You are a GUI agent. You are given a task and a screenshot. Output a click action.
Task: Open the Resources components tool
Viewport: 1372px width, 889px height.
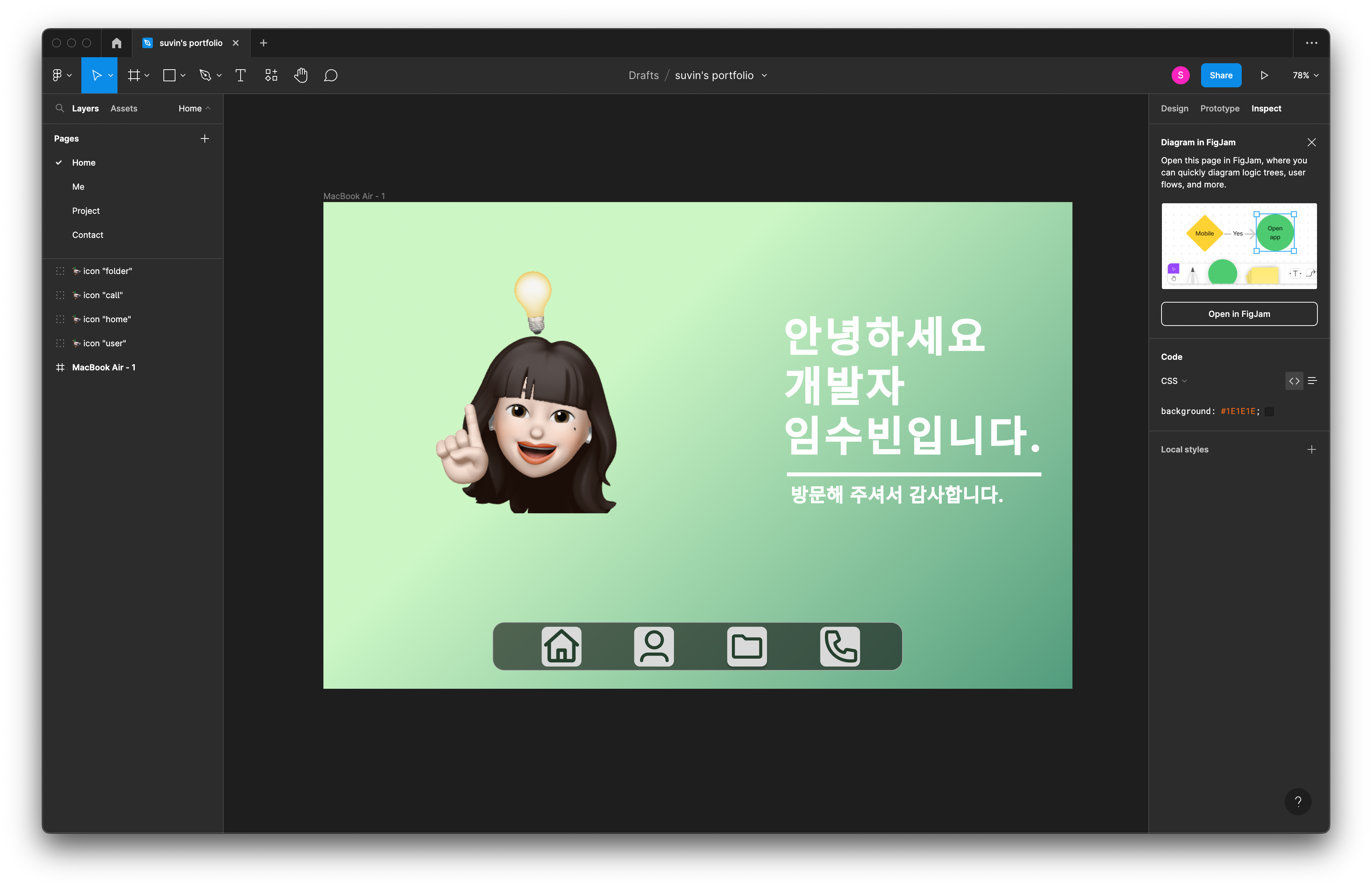click(x=271, y=76)
